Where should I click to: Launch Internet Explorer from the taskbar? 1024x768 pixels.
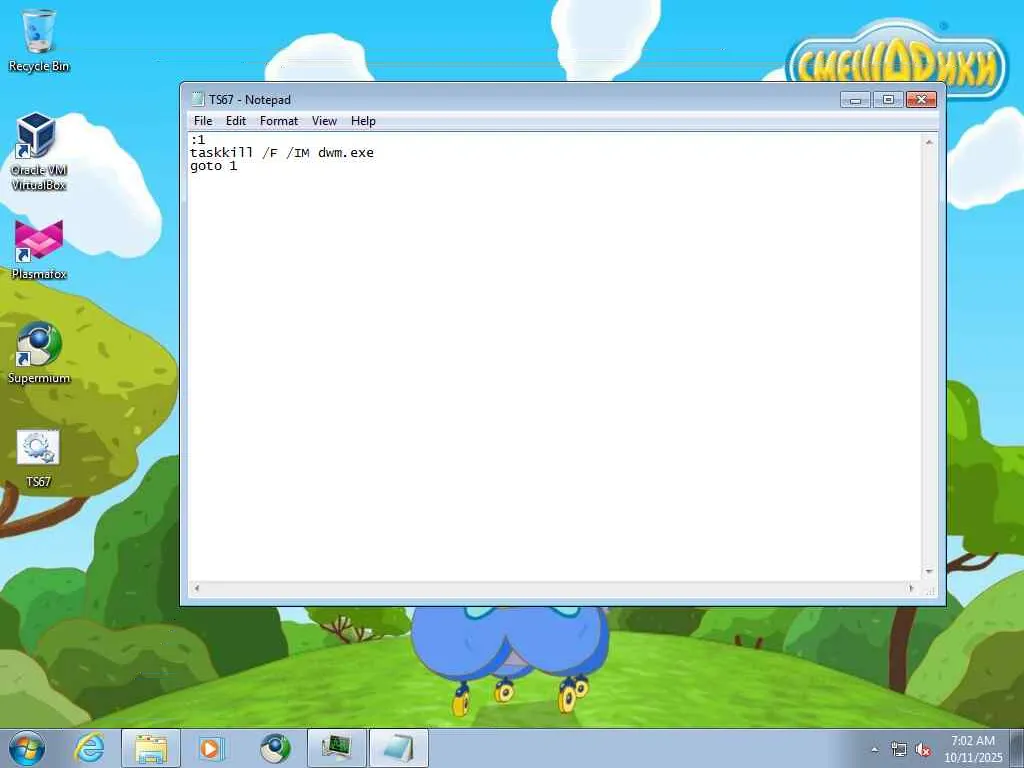pos(89,748)
